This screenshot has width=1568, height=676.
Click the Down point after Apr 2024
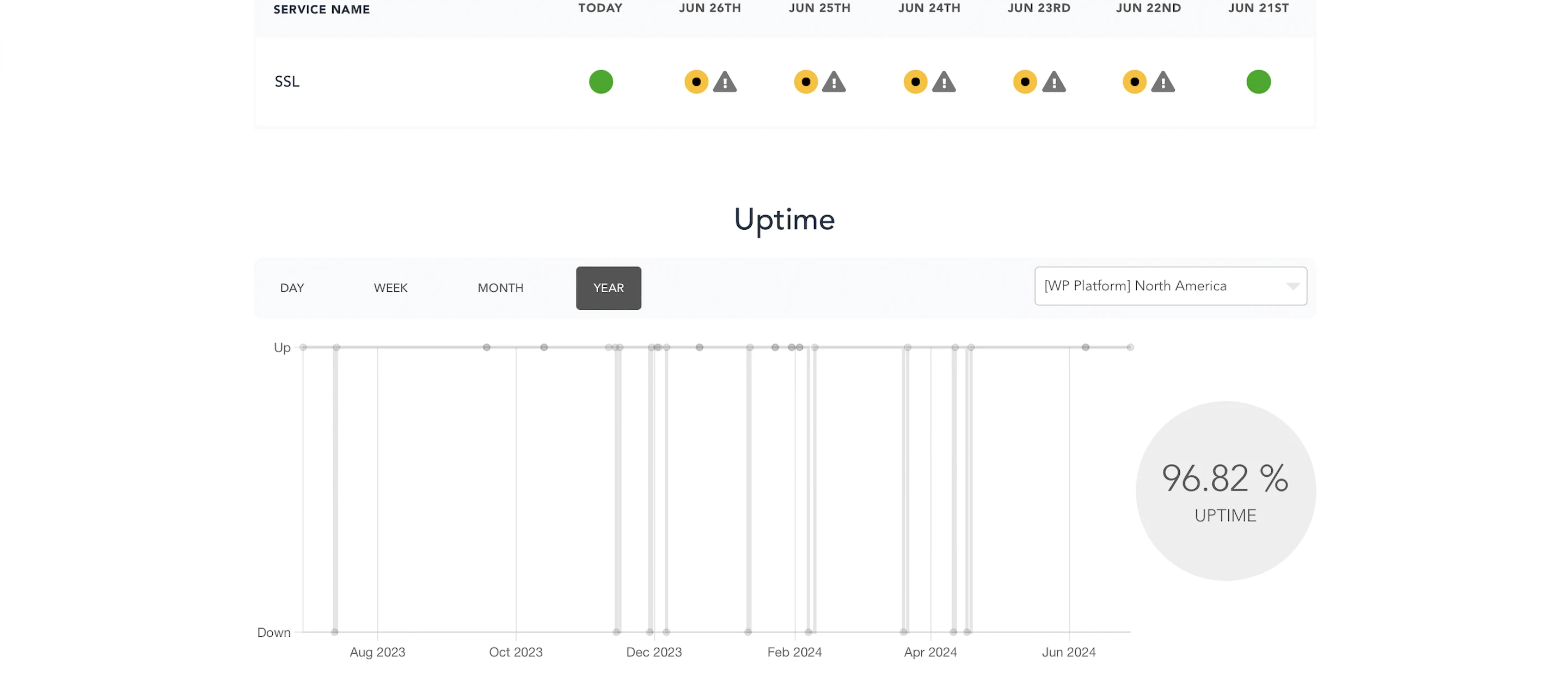(953, 631)
